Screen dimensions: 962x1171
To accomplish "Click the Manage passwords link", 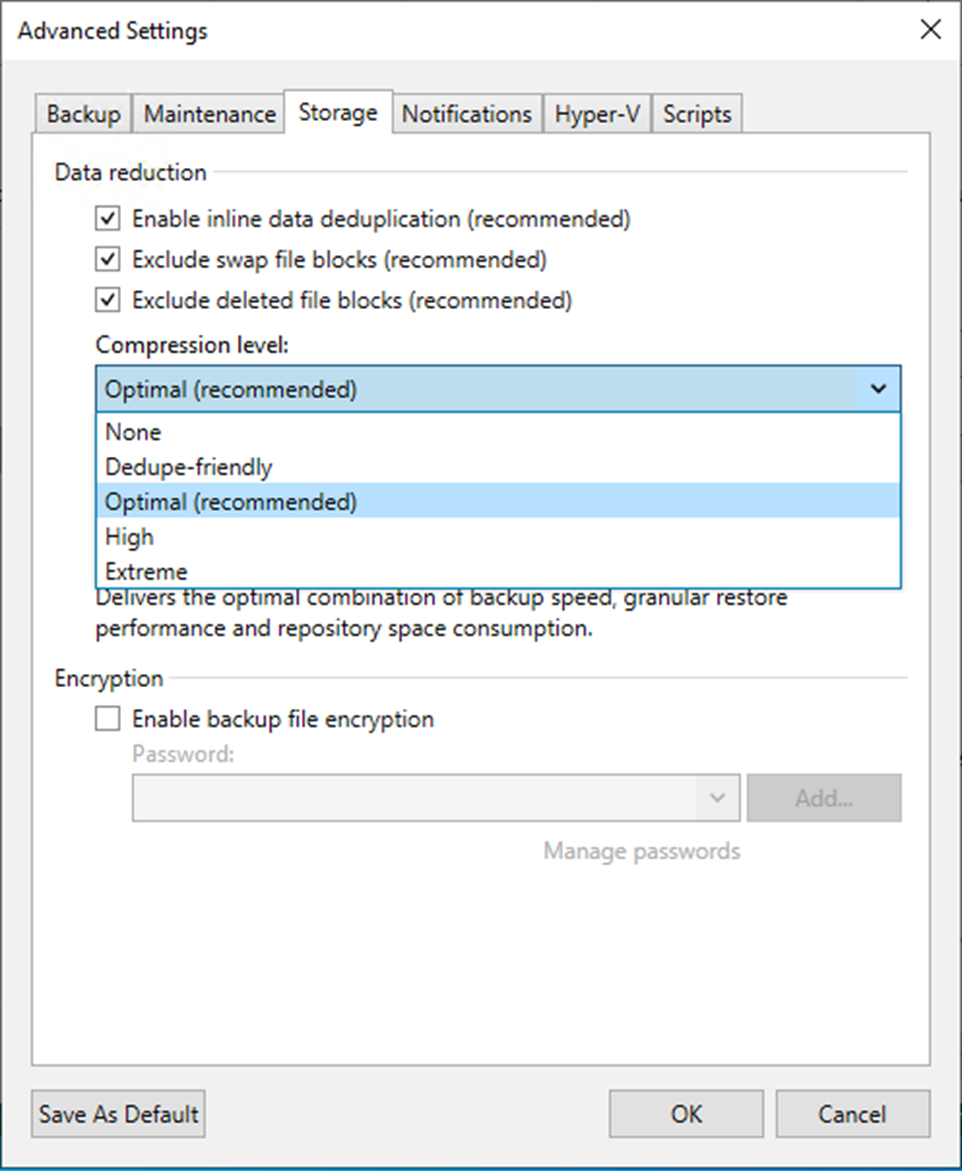I will pyautogui.click(x=640, y=851).
